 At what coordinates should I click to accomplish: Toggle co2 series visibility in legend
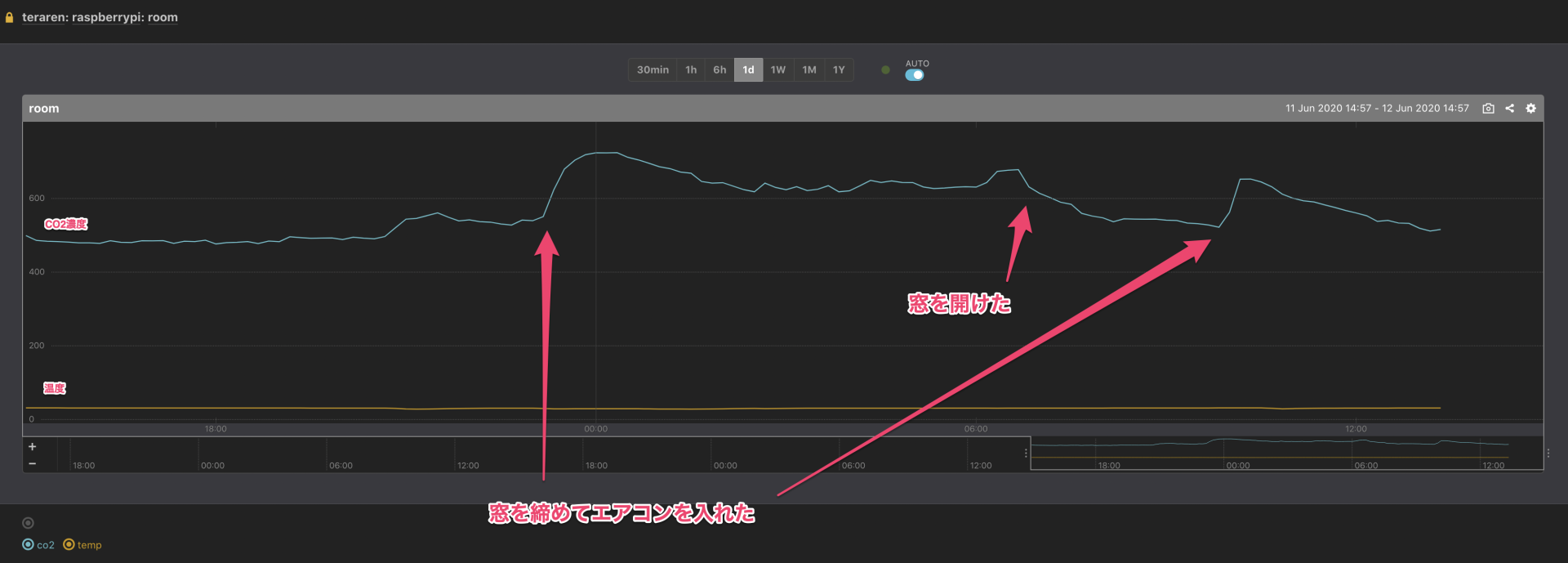(x=38, y=545)
